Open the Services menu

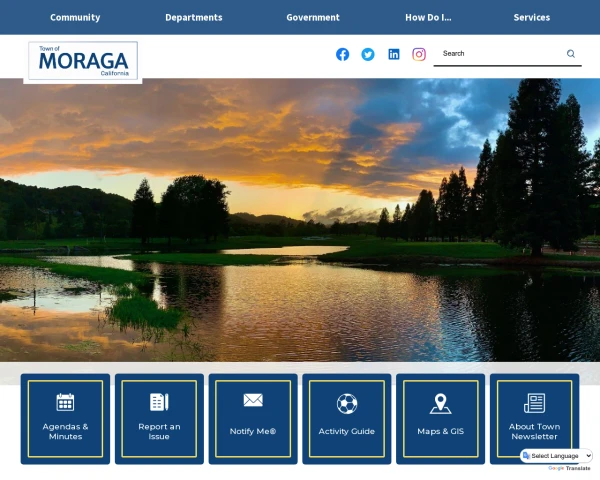[531, 17]
